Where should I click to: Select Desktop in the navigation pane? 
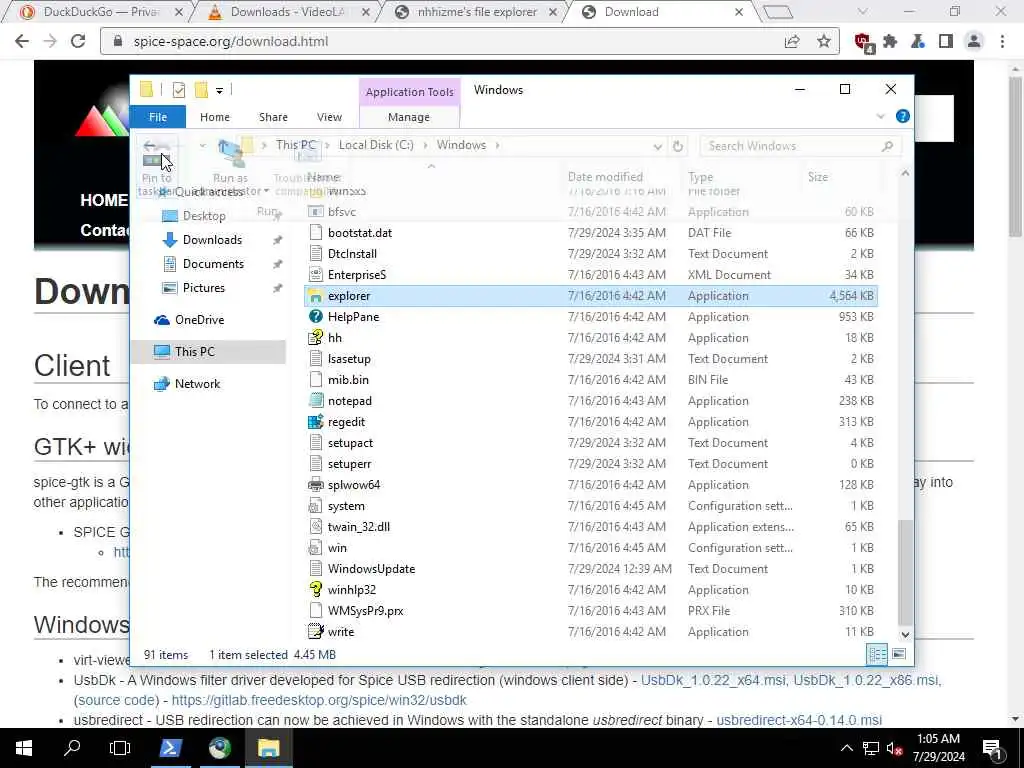204,216
